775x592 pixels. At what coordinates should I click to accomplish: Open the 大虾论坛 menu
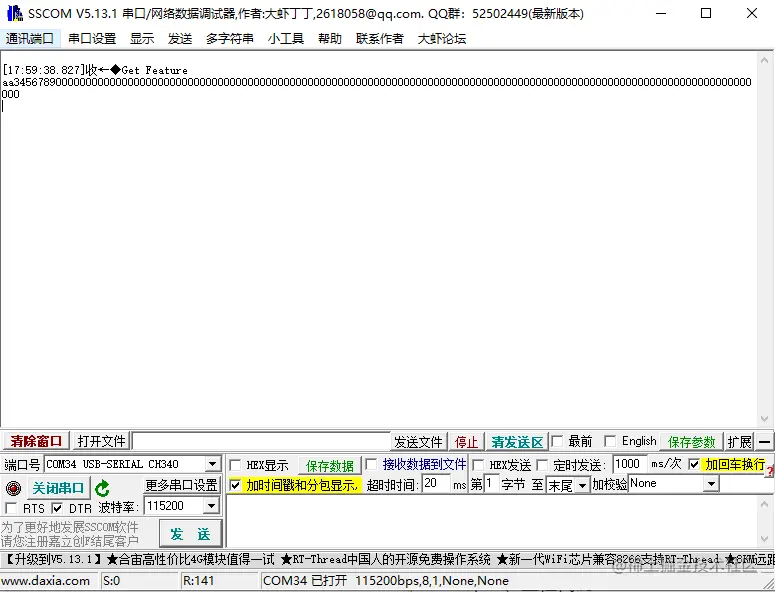[x=442, y=38]
